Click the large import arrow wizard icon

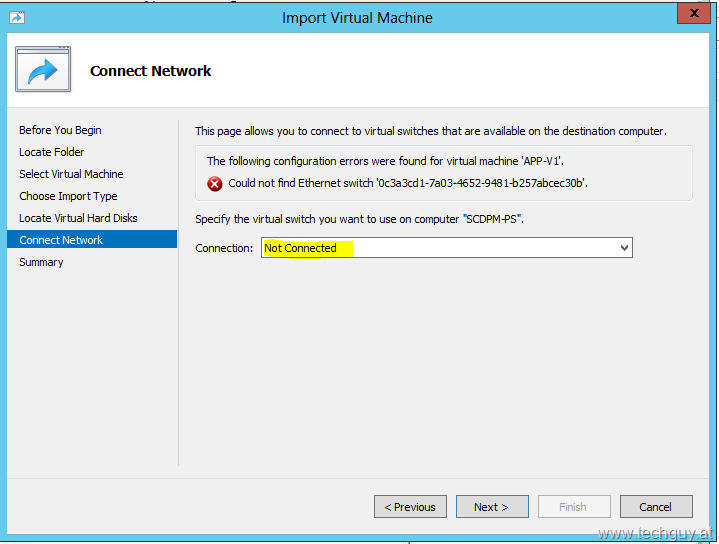tap(43, 69)
